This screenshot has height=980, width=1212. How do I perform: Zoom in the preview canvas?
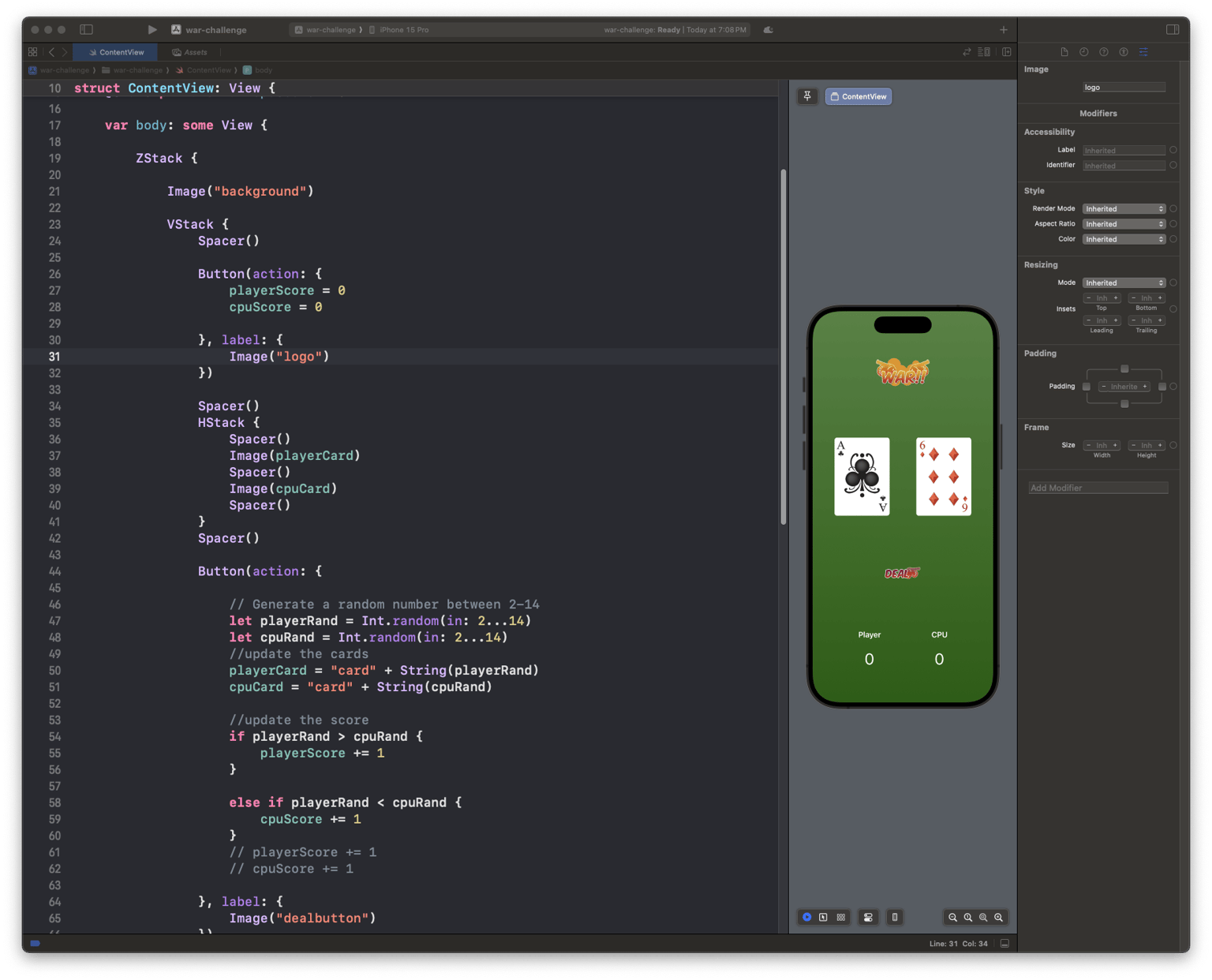tap(999, 917)
